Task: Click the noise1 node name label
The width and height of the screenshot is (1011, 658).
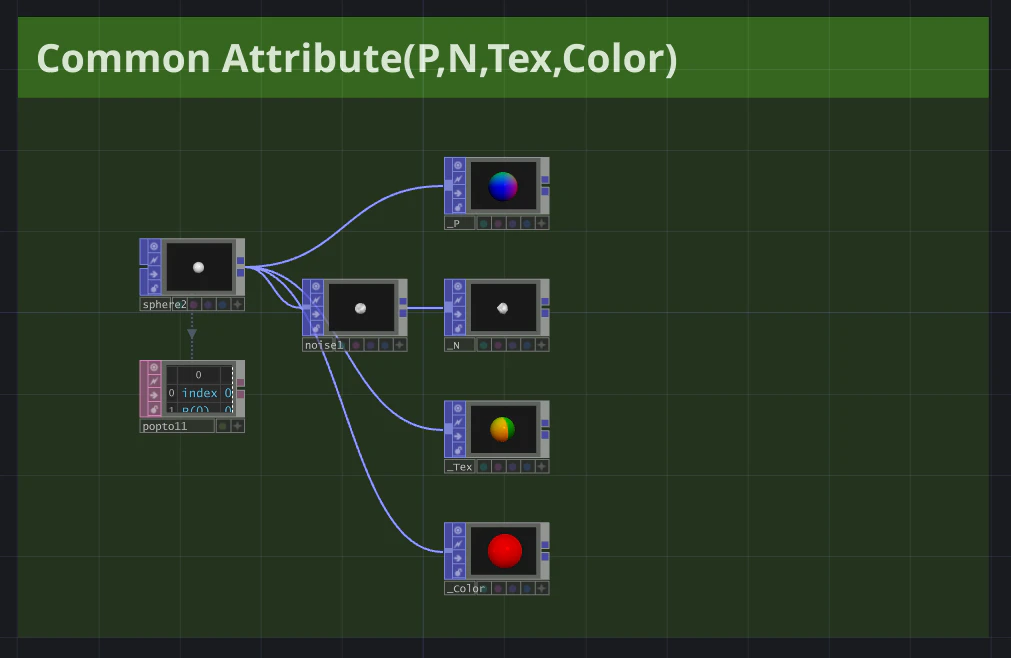Action: [x=324, y=345]
